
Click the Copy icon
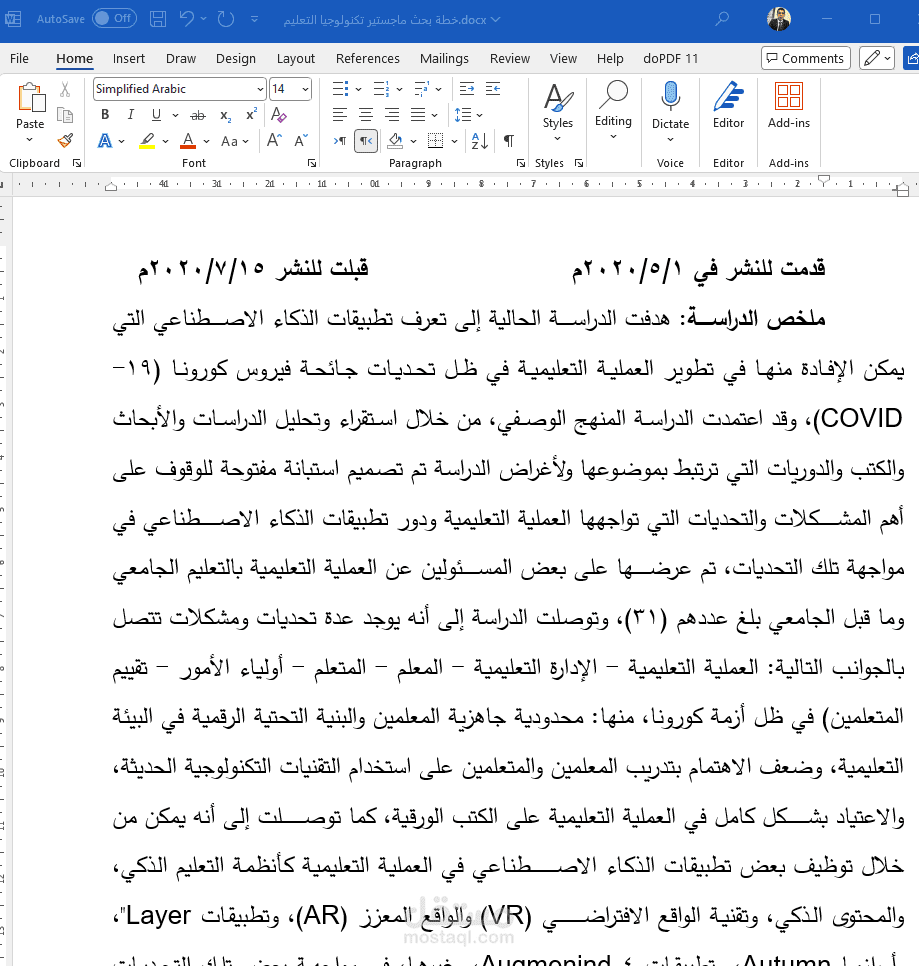[65, 115]
